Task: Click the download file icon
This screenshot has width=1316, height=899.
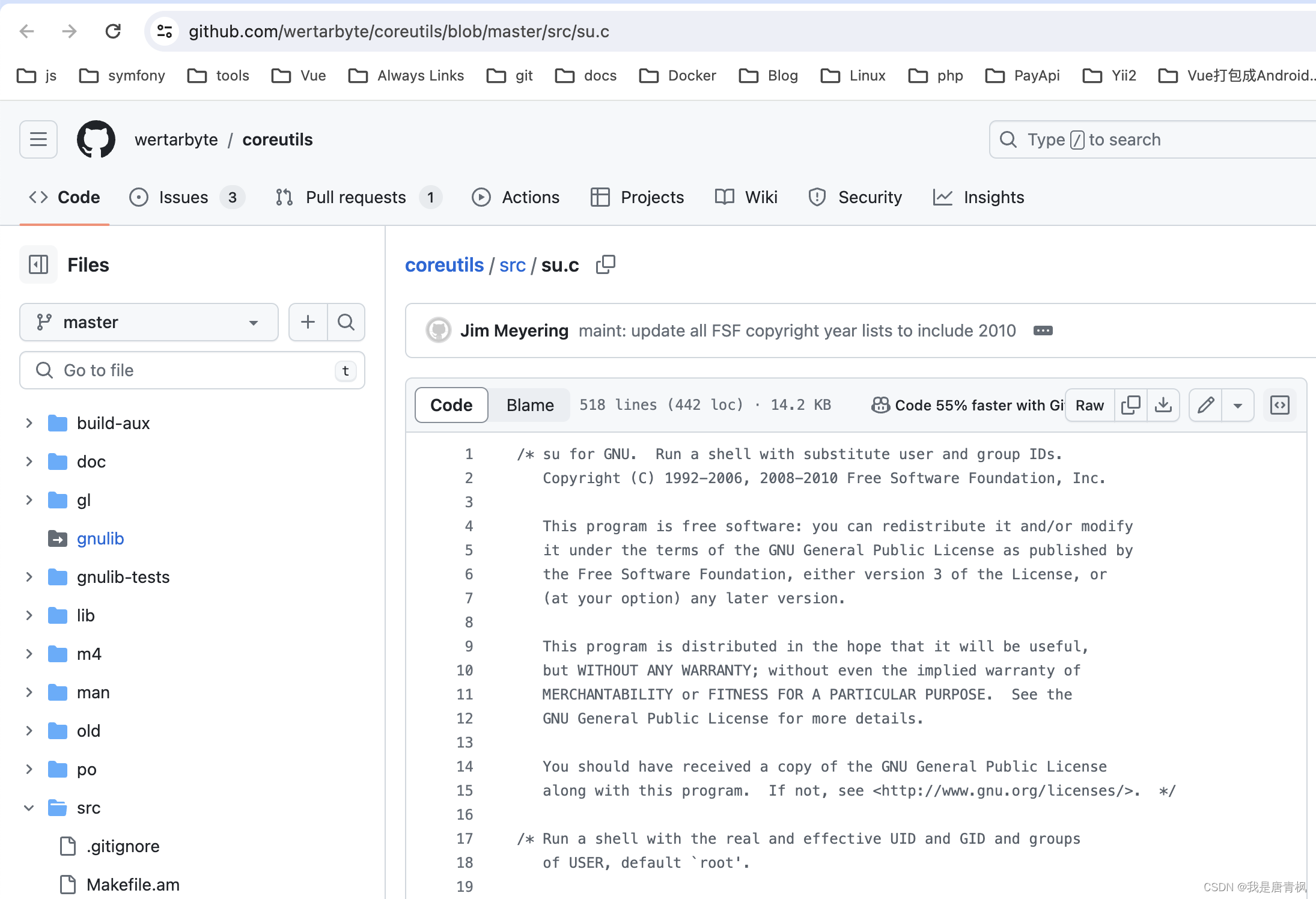Action: pos(1163,404)
